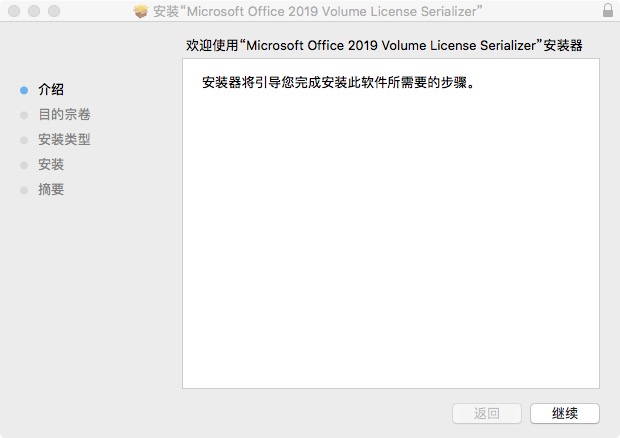Click the lock icon in title bar
Screen dimensions: 620x438
[608, 10]
